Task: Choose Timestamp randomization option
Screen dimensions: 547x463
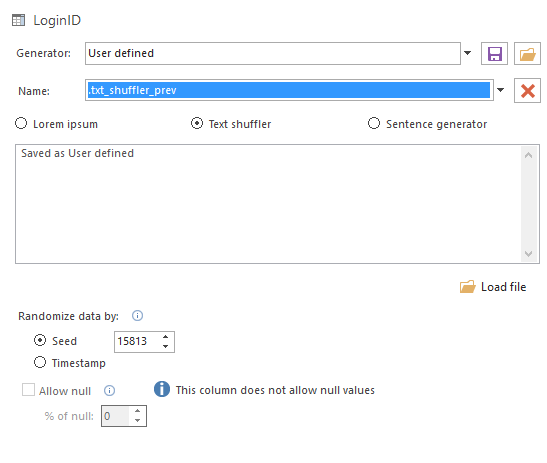Action: pyautogui.click(x=40, y=362)
